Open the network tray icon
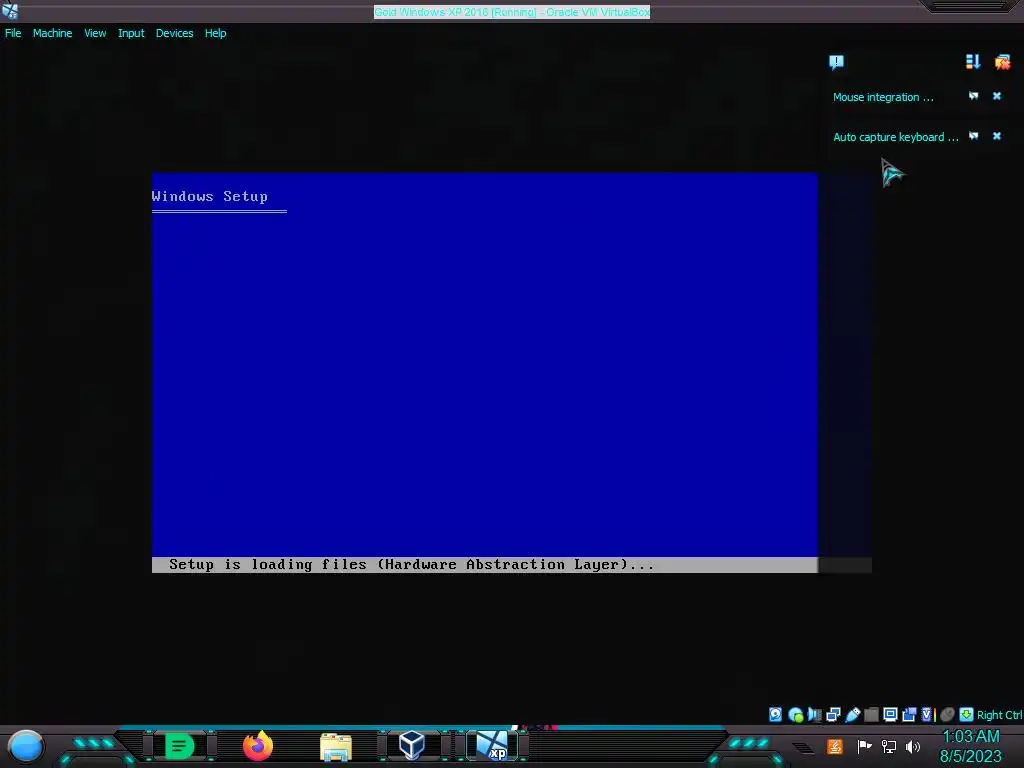Image resolution: width=1024 pixels, height=768 pixels. click(x=889, y=746)
